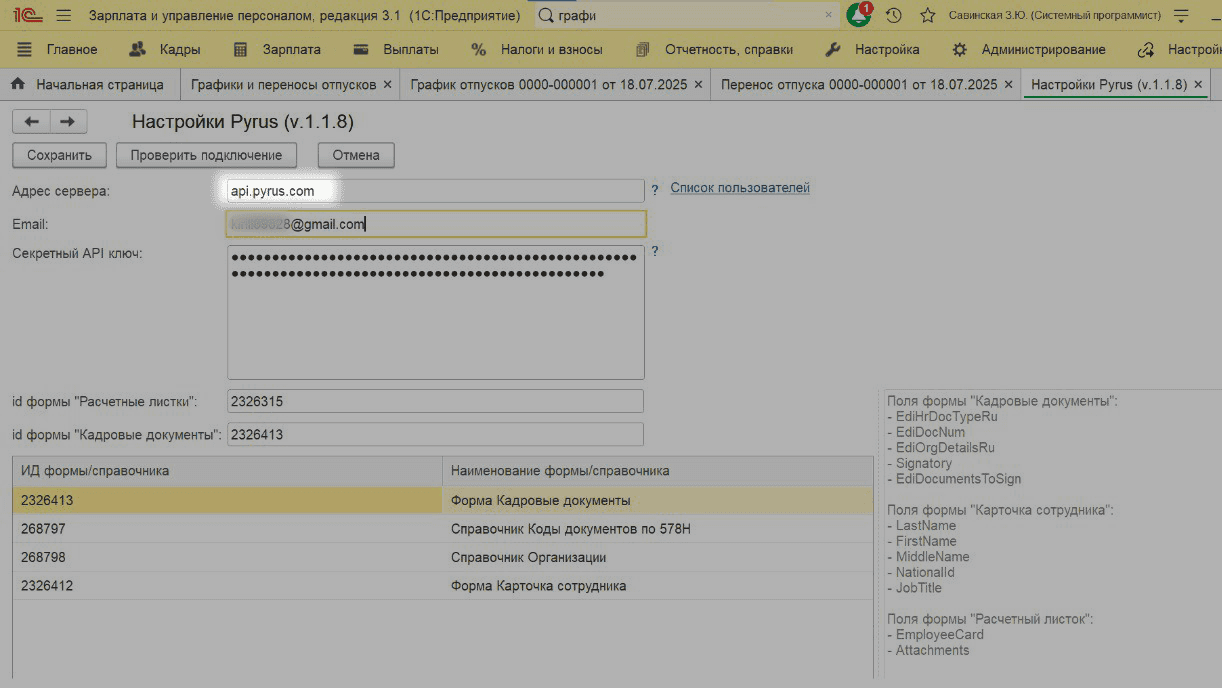Go forward with the right arrow button
Image resolution: width=1222 pixels, height=688 pixels.
[68, 121]
